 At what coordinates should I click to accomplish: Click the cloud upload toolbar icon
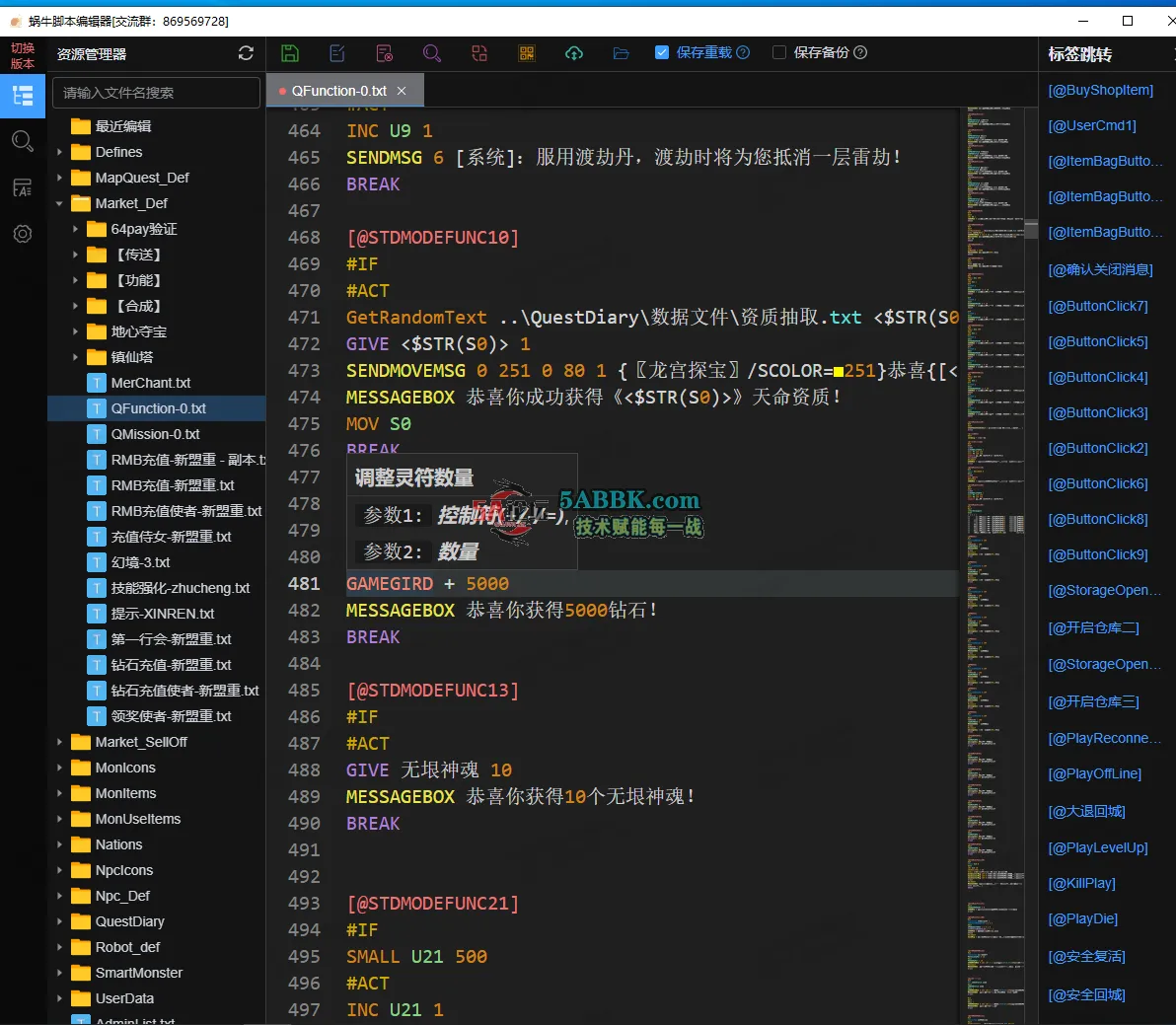coord(574,53)
